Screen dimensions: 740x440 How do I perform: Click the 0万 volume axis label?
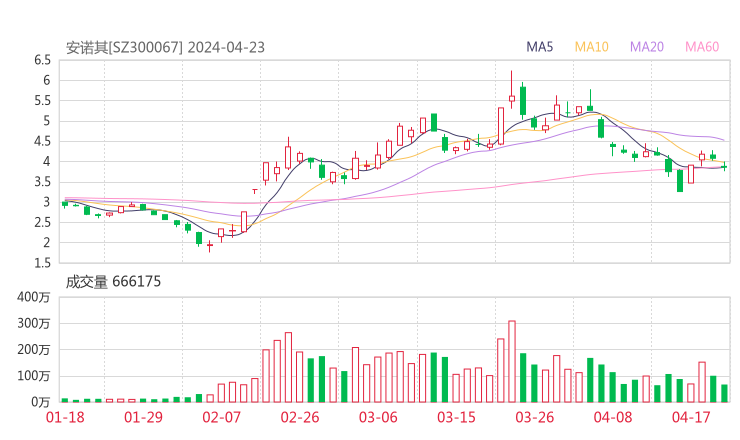[41, 402]
